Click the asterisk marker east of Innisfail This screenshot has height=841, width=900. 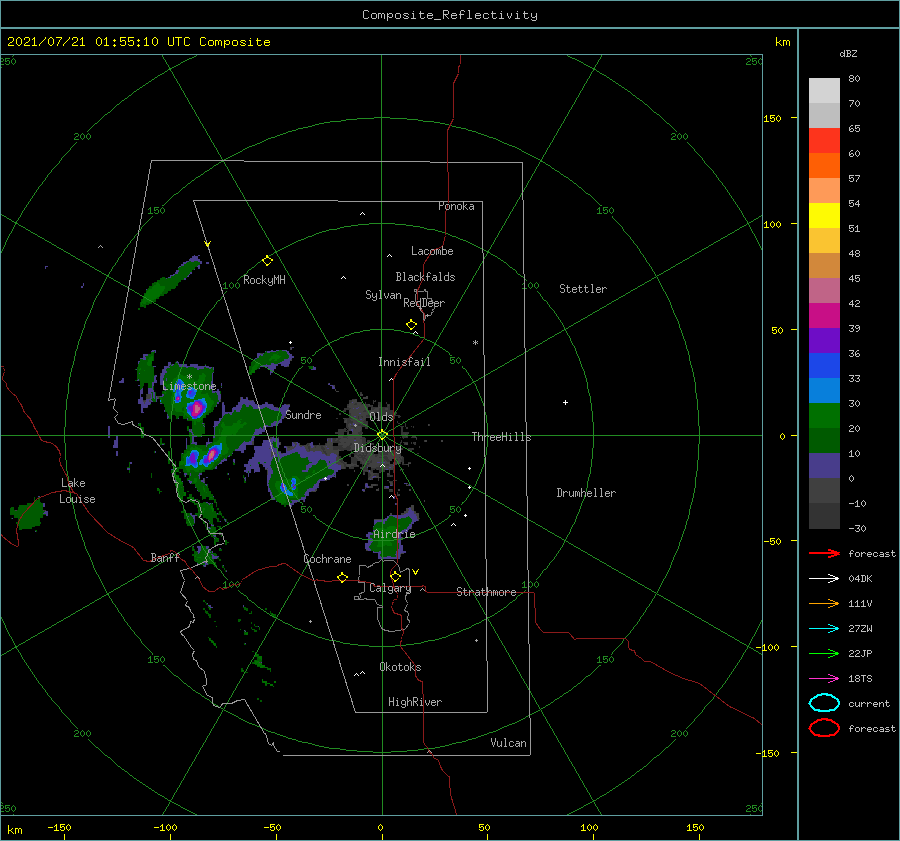click(x=475, y=343)
